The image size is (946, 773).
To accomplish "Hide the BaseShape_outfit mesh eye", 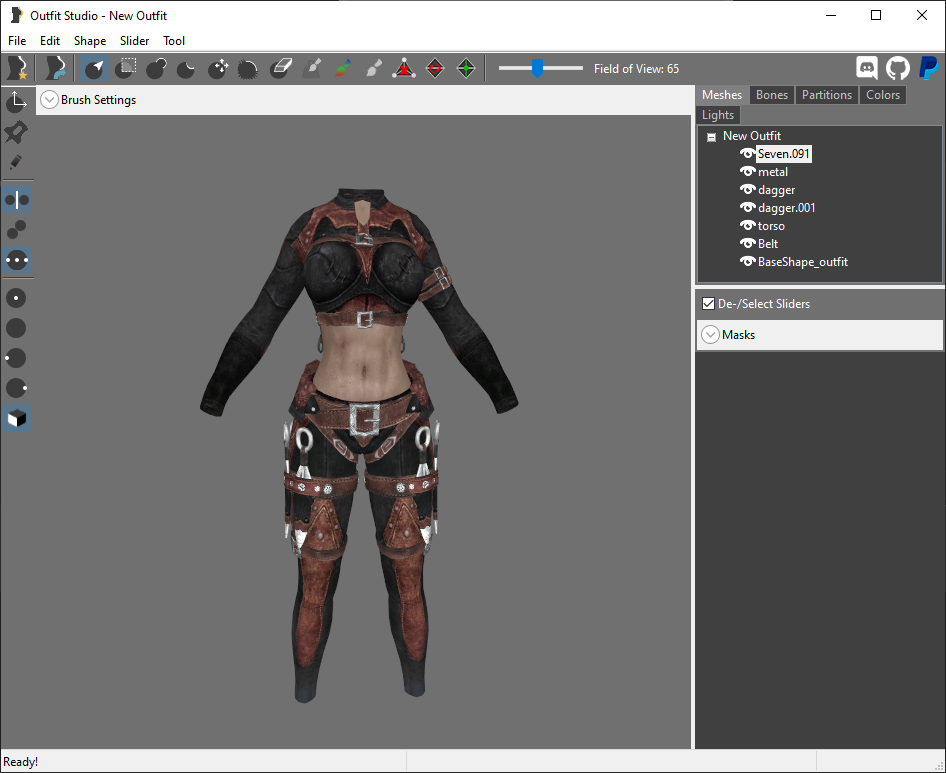I will click(x=748, y=262).
